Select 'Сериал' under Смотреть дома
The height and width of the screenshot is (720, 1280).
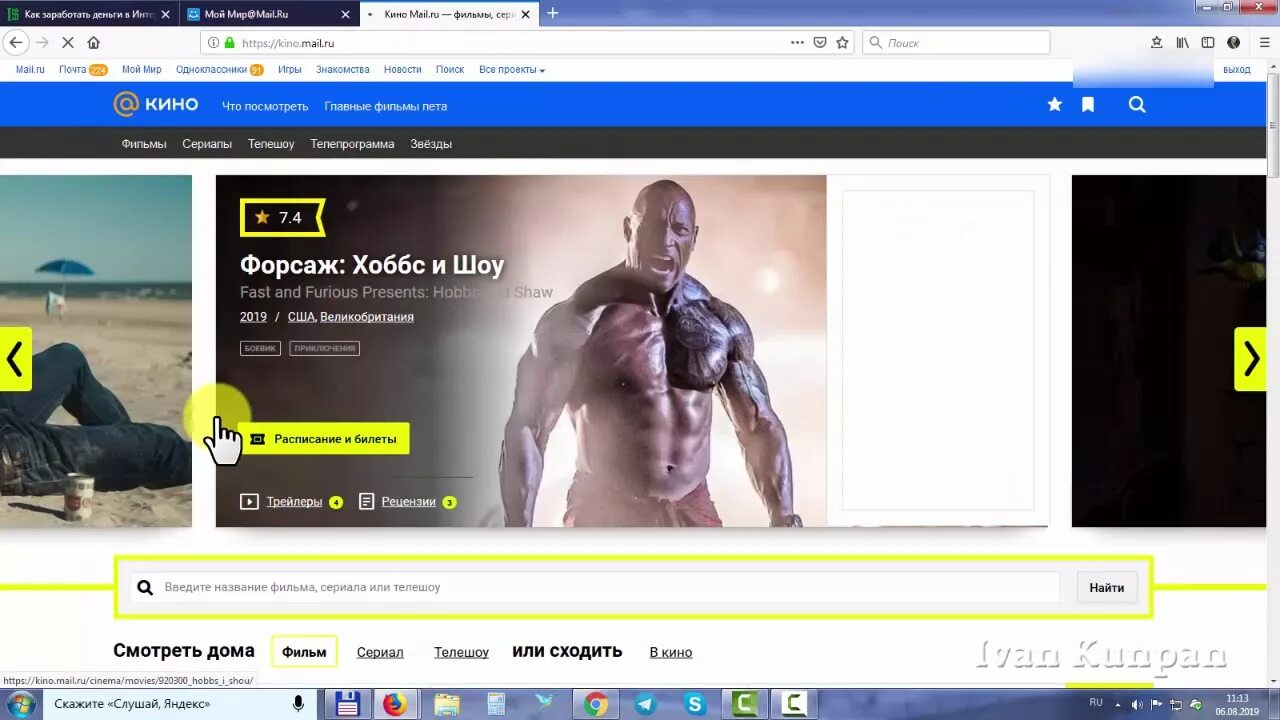tap(380, 652)
